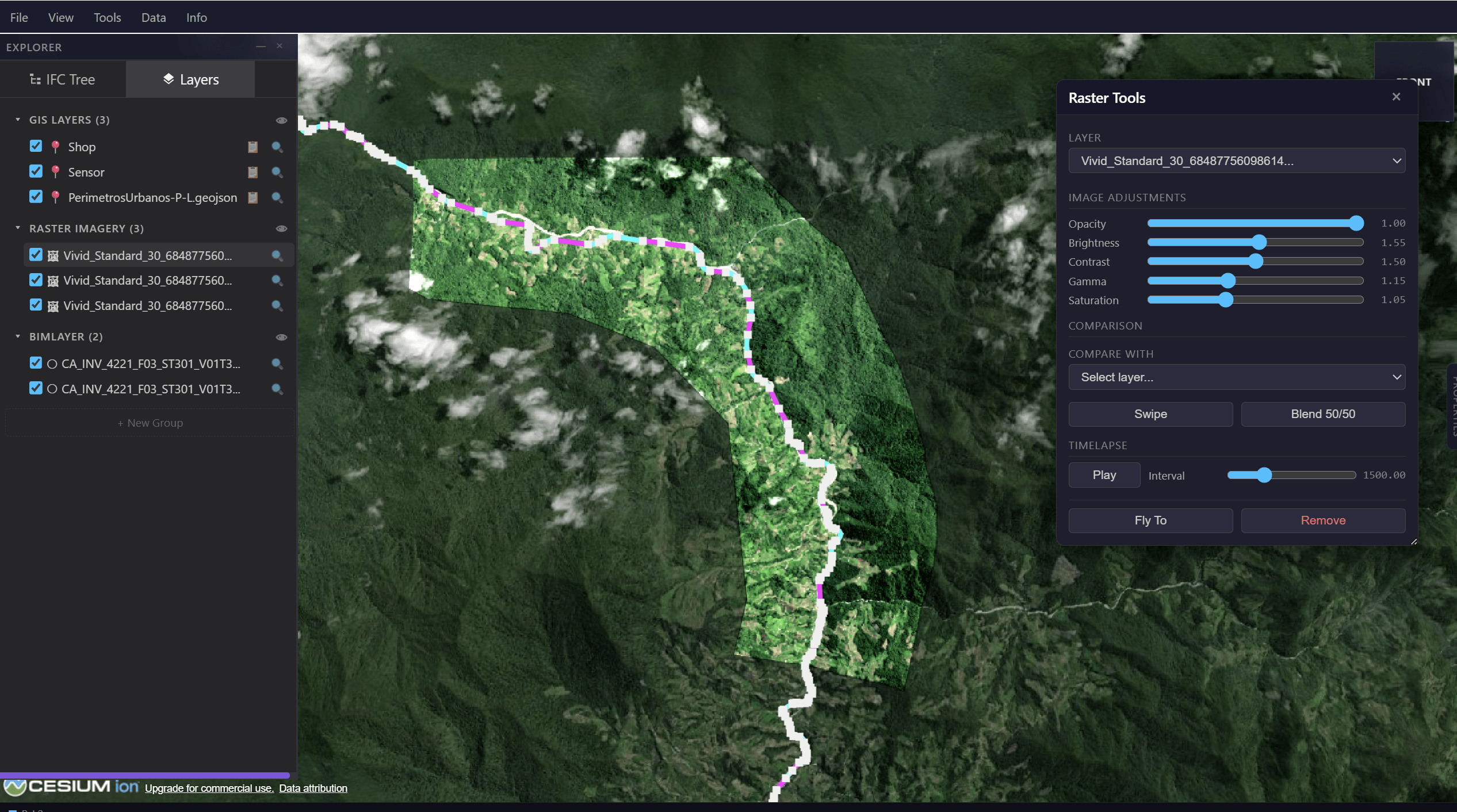
Task: Zoom to PerimetrosUrbanos-P-L.geojson layer
Action: (x=277, y=198)
